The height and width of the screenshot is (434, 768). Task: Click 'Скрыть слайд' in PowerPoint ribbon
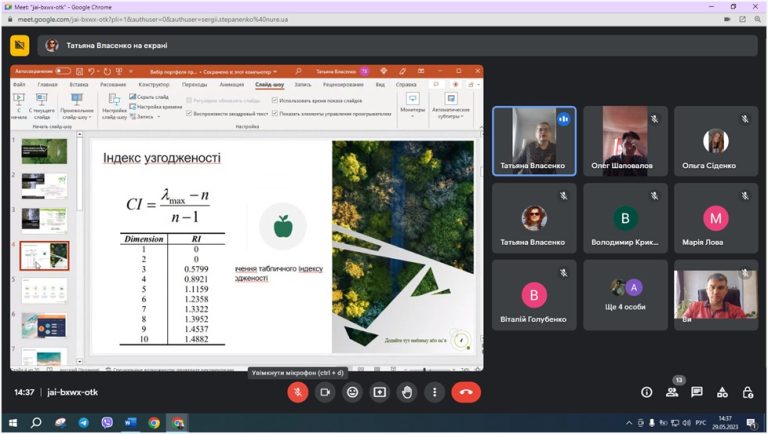click(149, 97)
